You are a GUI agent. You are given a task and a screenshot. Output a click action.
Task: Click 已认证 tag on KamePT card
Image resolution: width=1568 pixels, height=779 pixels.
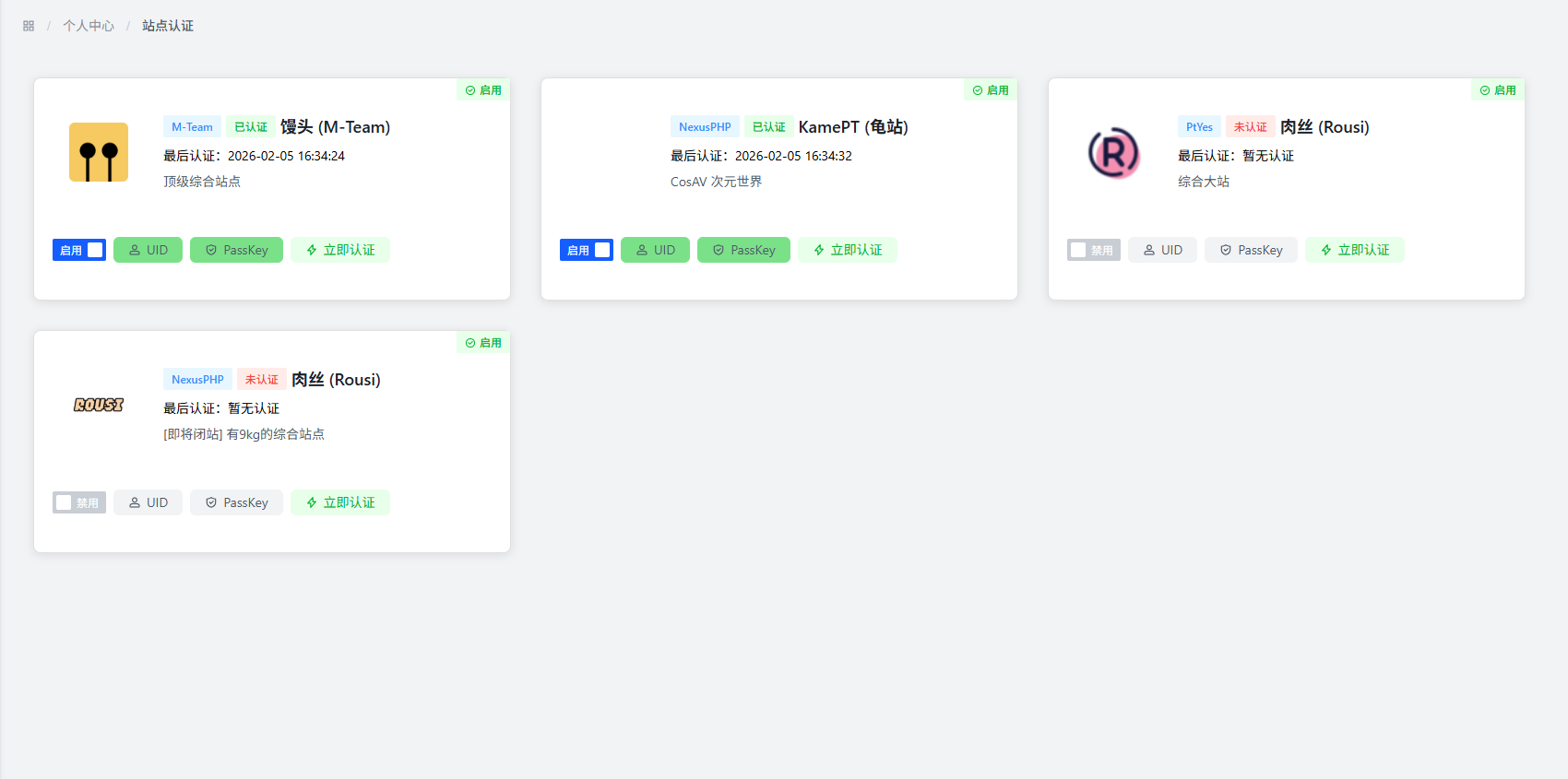point(769,127)
